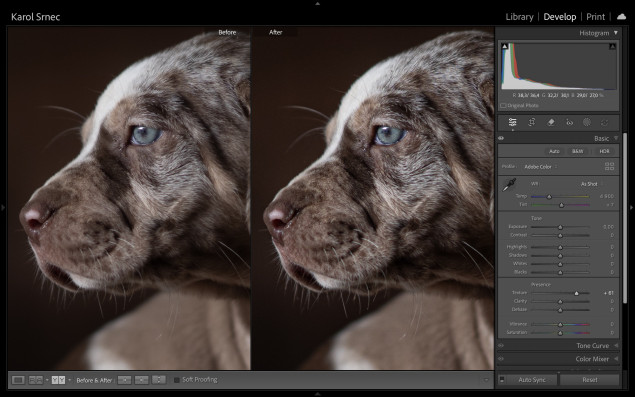Collapse the Basic panel

(616, 138)
